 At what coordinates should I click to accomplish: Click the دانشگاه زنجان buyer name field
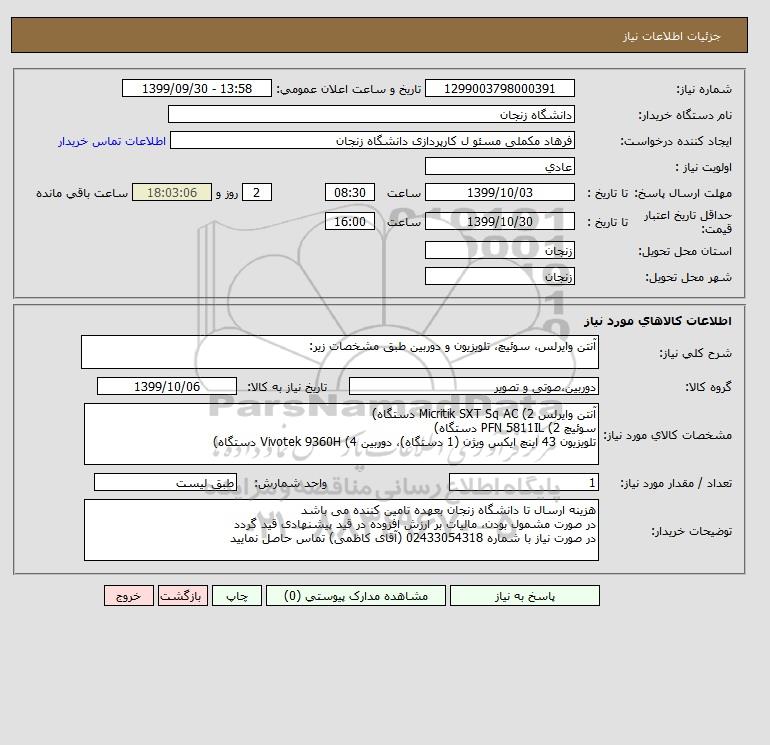[371, 114]
